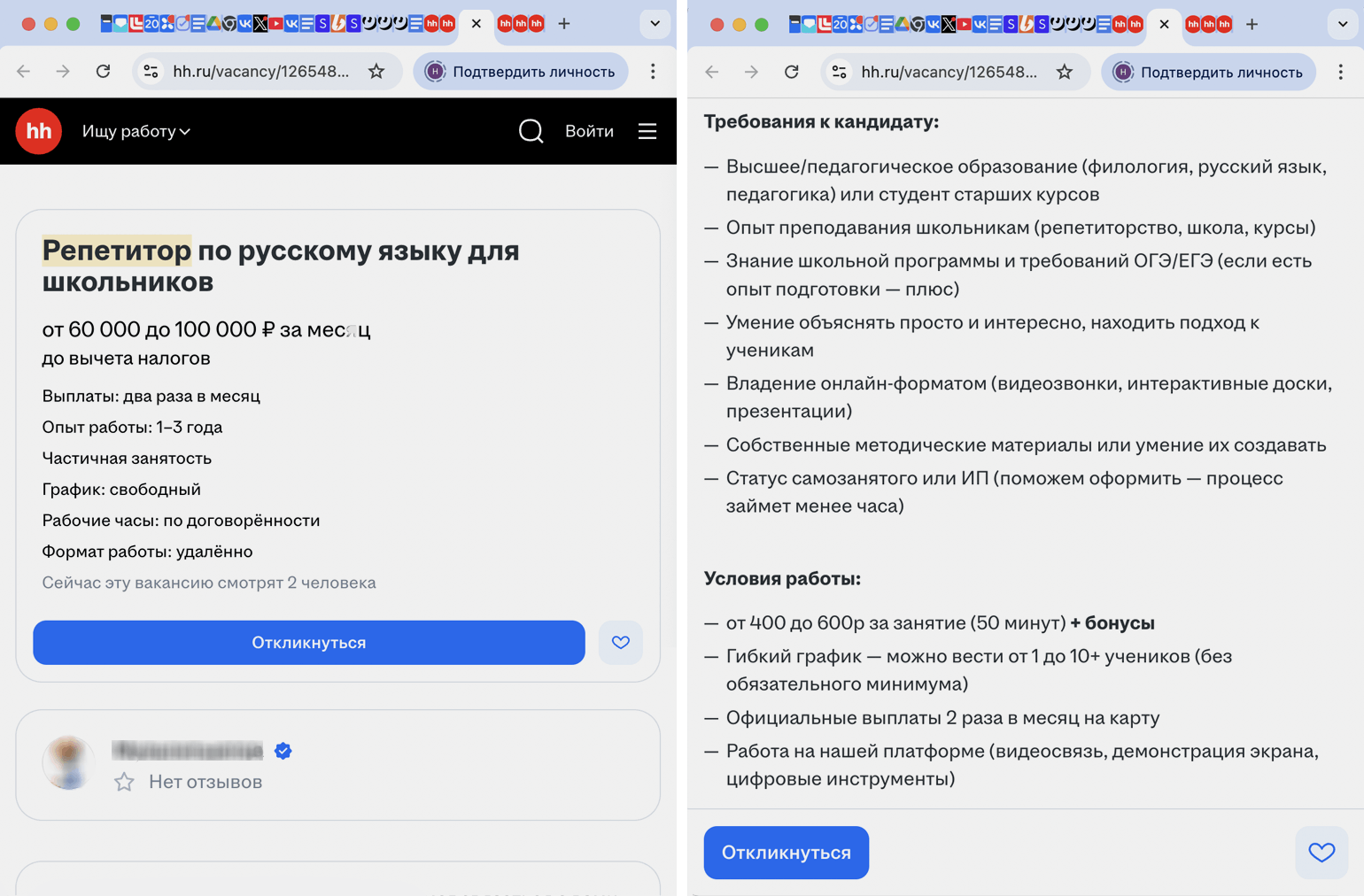Click the verified badge next to employer name
The image size is (1364, 896).
click(283, 751)
